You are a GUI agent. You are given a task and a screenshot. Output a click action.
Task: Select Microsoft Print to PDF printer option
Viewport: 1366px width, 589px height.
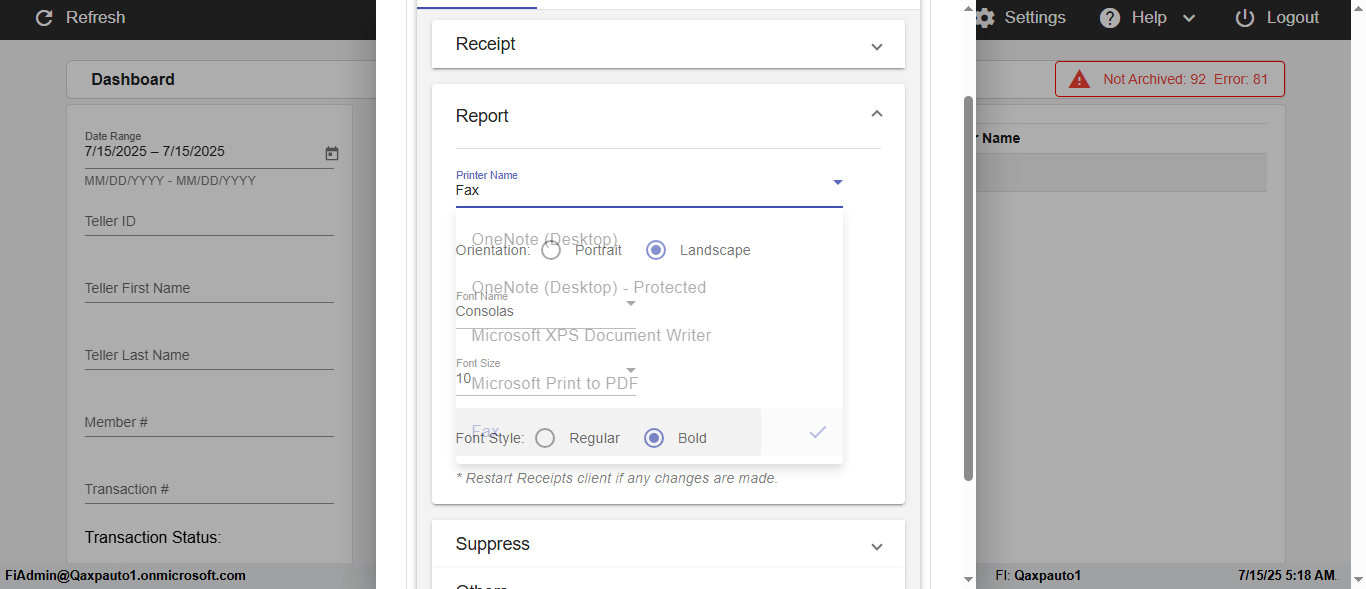(x=554, y=383)
